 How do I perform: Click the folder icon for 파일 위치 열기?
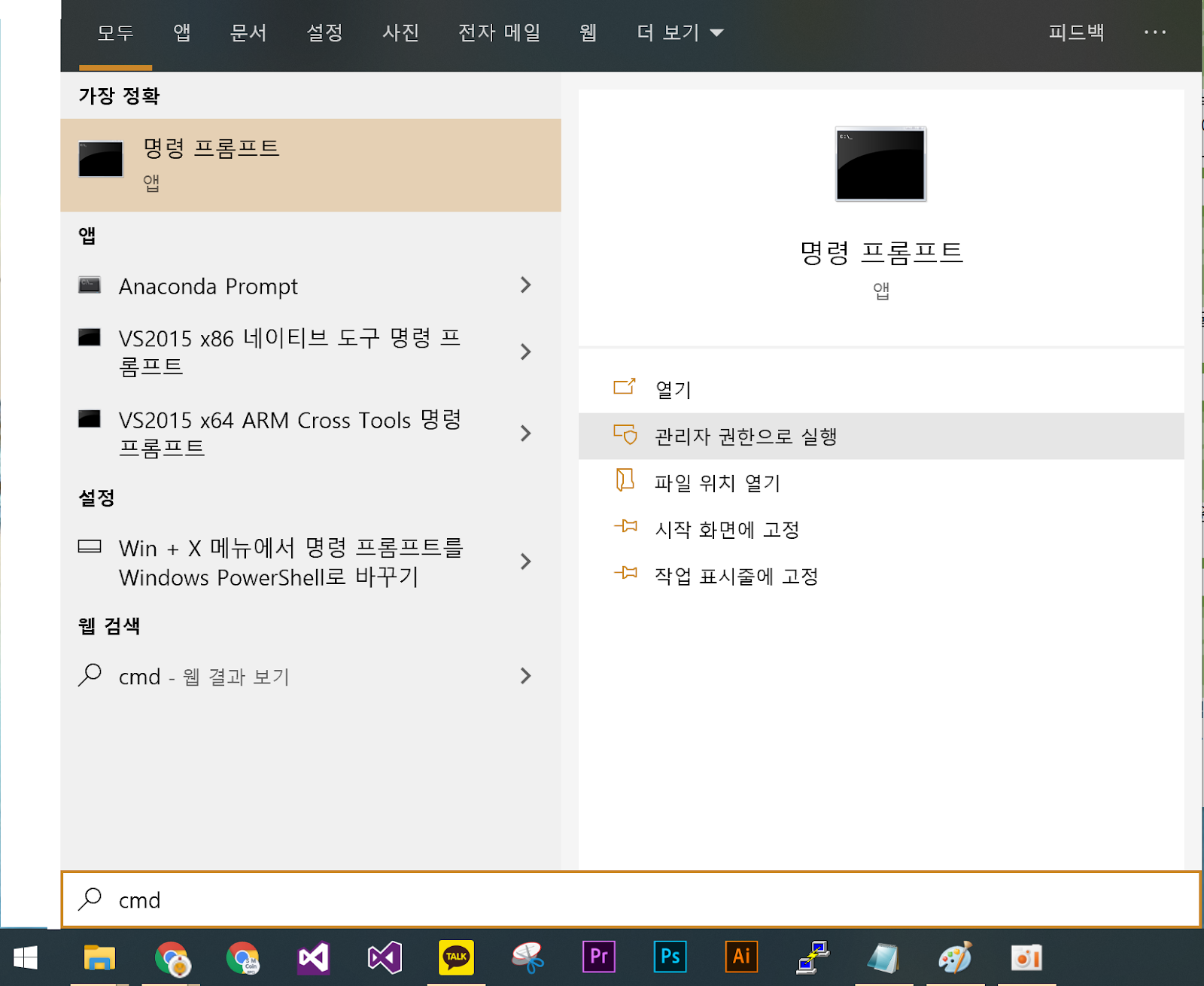click(625, 480)
